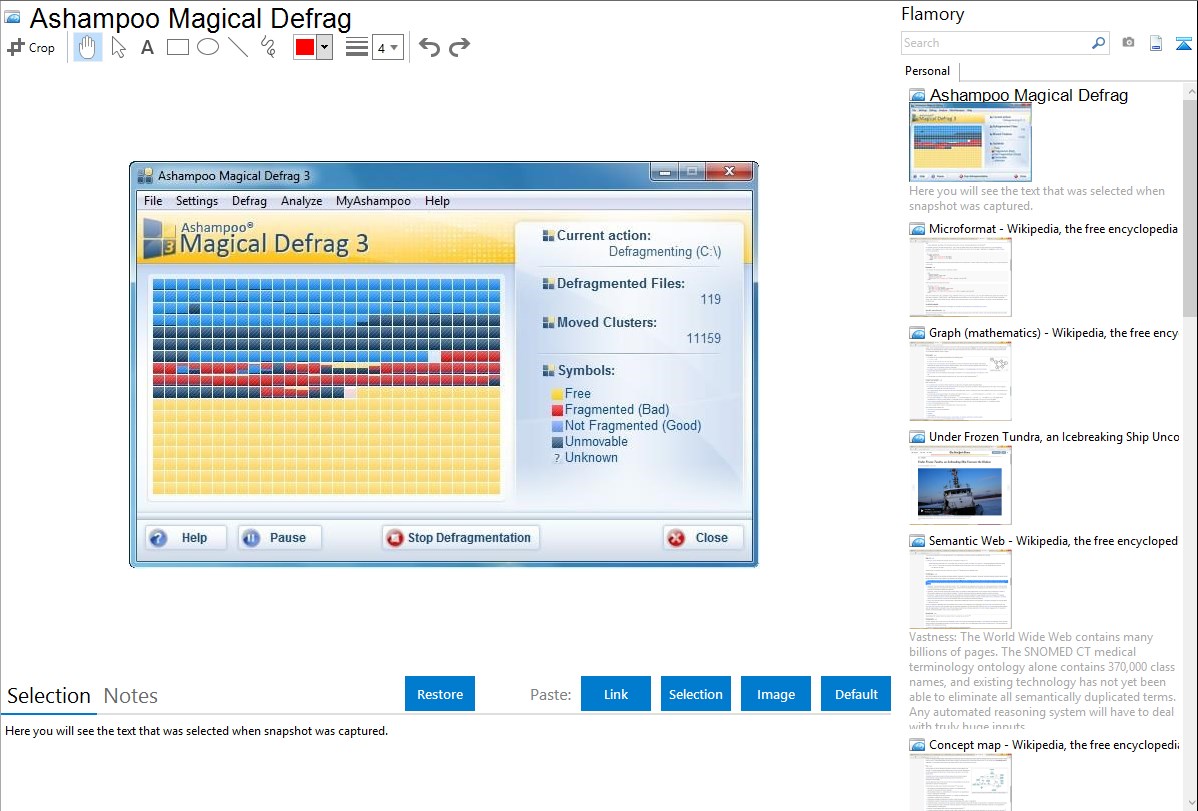Open the Ashampoo Magical Defrag snapshot thumbnail

point(970,143)
